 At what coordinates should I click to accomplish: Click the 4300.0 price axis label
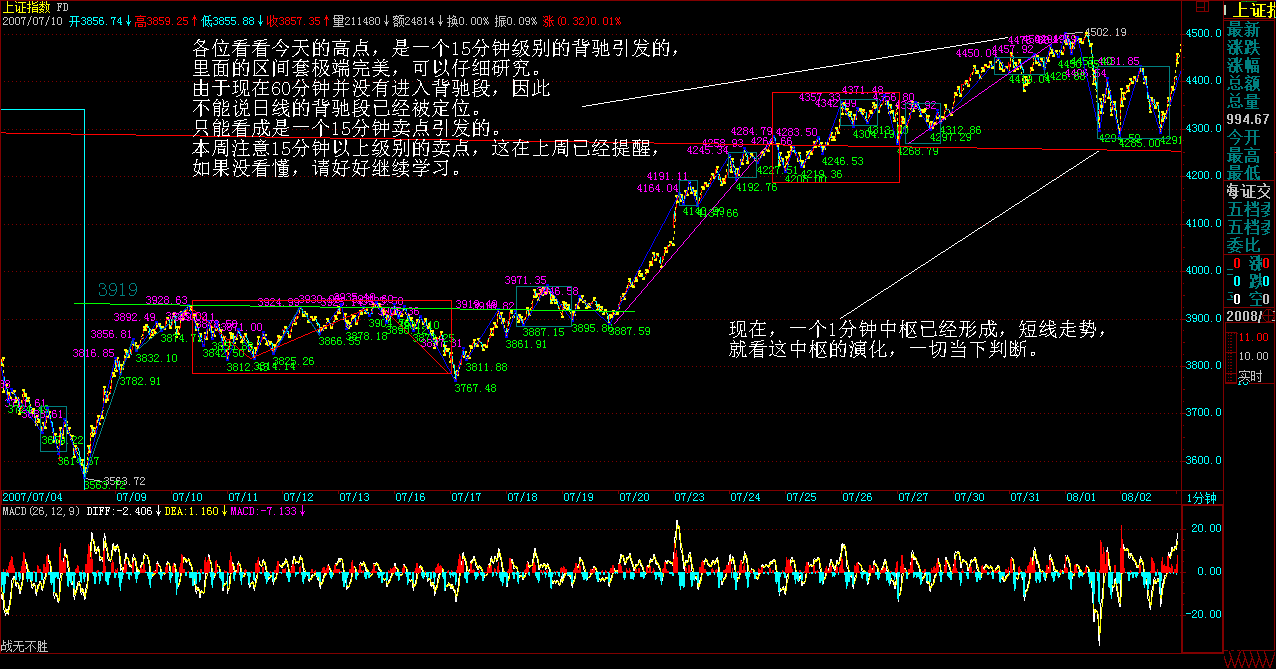(x=1201, y=128)
